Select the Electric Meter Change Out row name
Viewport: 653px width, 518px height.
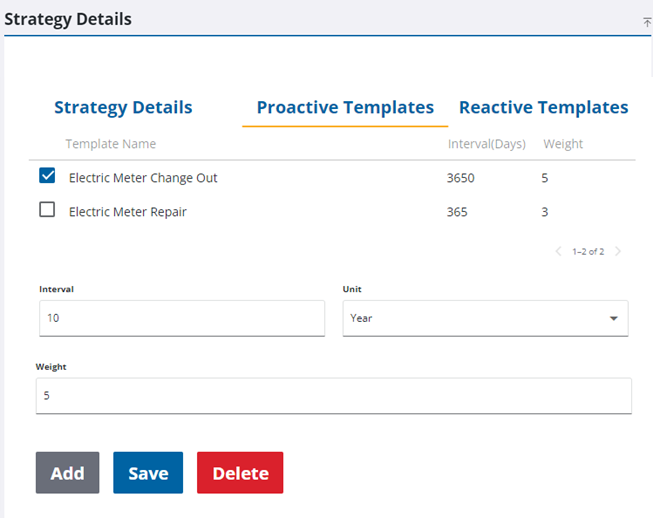(x=143, y=178)
